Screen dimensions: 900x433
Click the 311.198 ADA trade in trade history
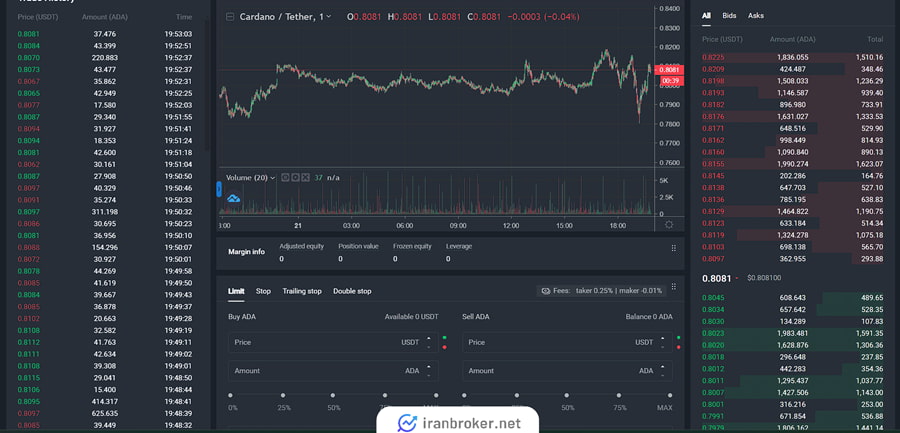(x=105, y=212)
